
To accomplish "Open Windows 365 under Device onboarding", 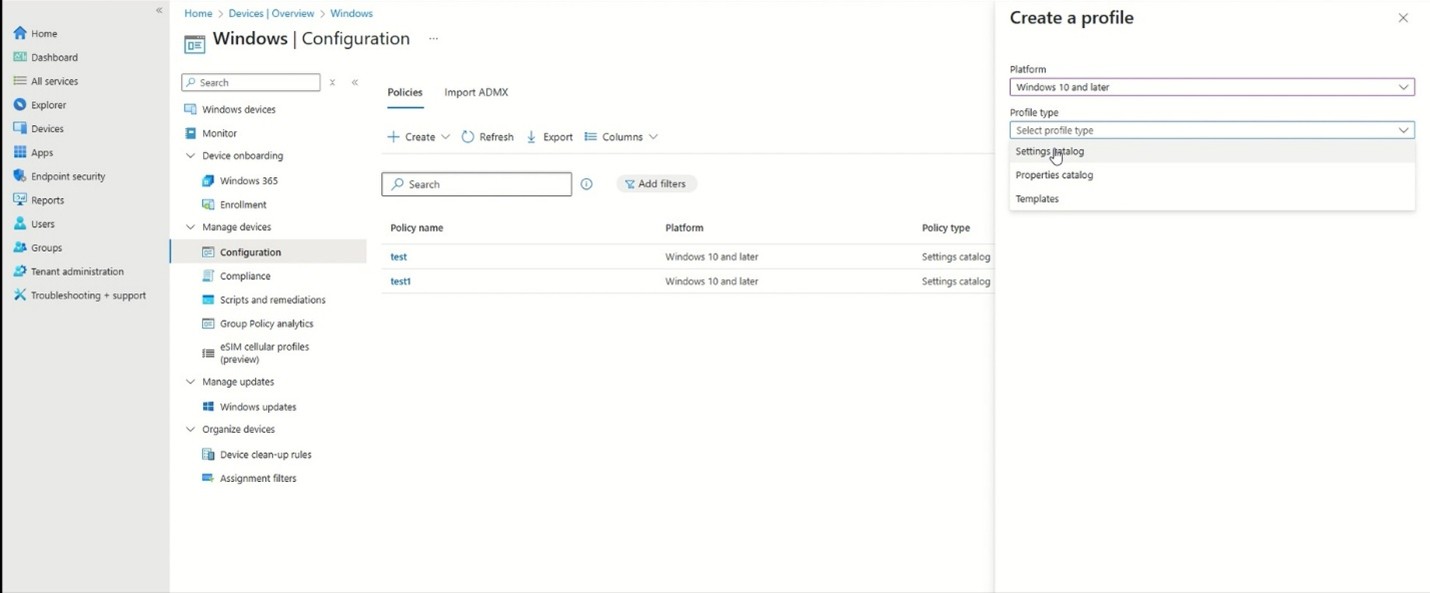I will 248,181.
